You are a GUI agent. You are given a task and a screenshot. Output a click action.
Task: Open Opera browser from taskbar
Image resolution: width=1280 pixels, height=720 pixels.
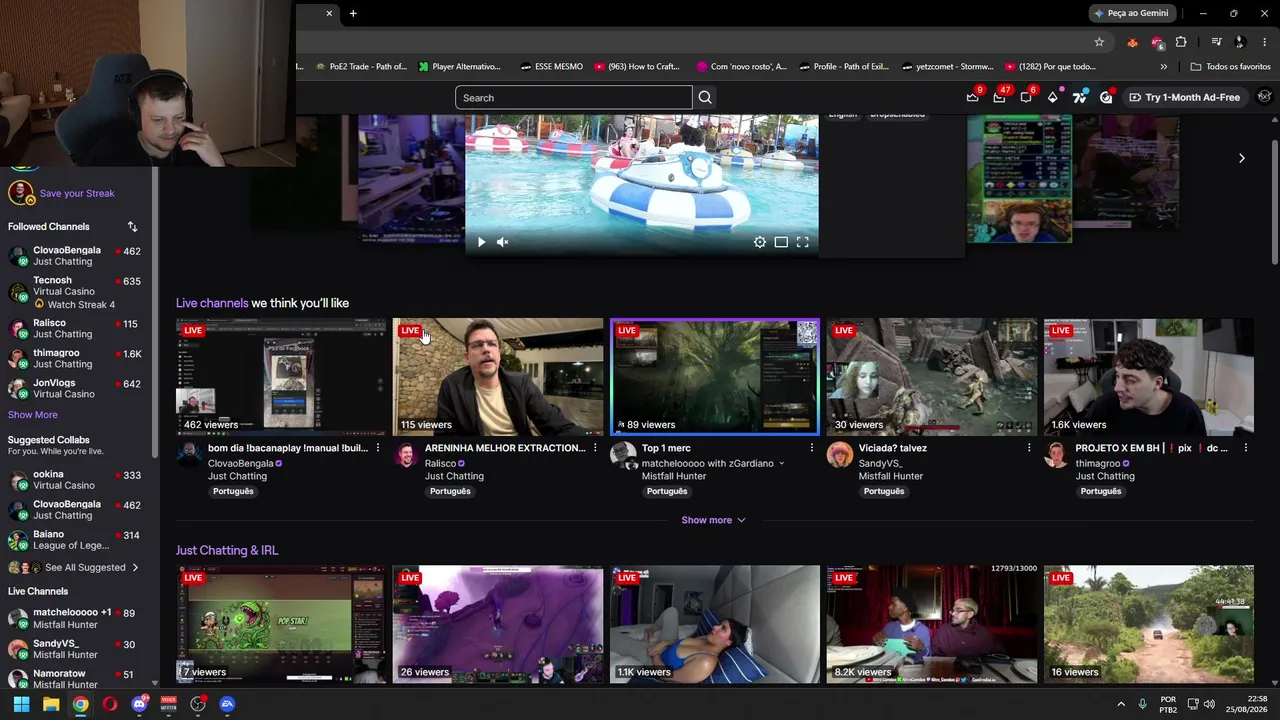tap(110, 704)
